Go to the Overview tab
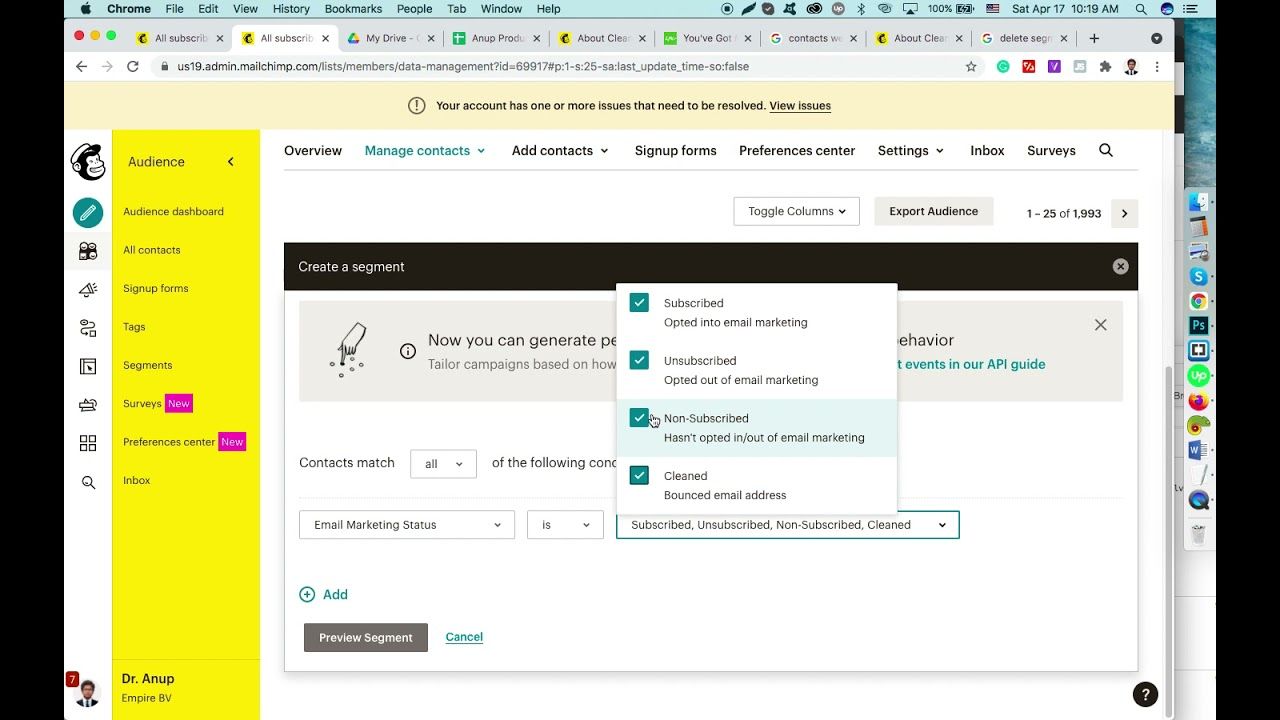The height and width of the screenshot is (720, 1280). 313,150
